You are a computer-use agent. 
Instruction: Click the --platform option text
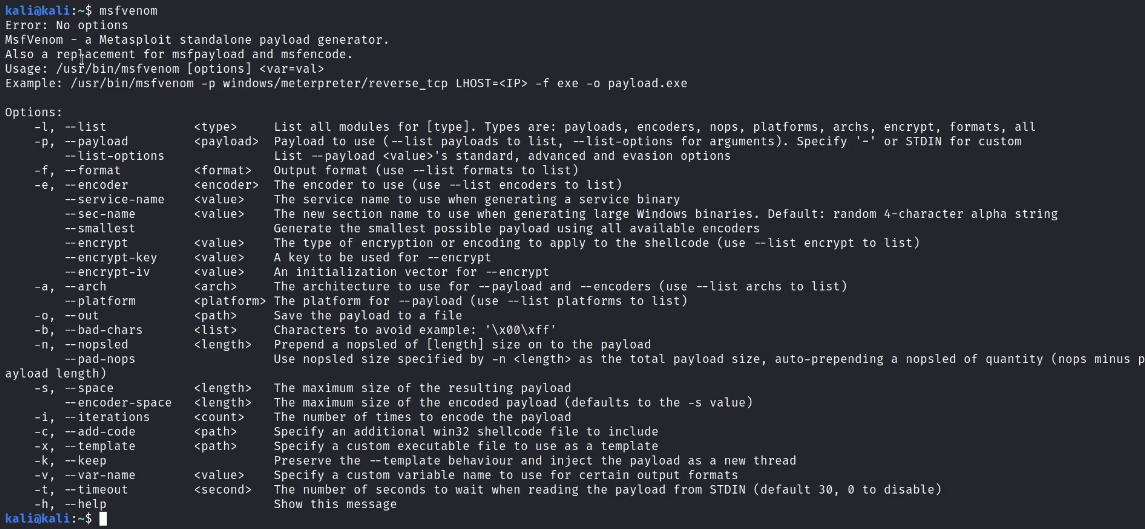[99, 301]
